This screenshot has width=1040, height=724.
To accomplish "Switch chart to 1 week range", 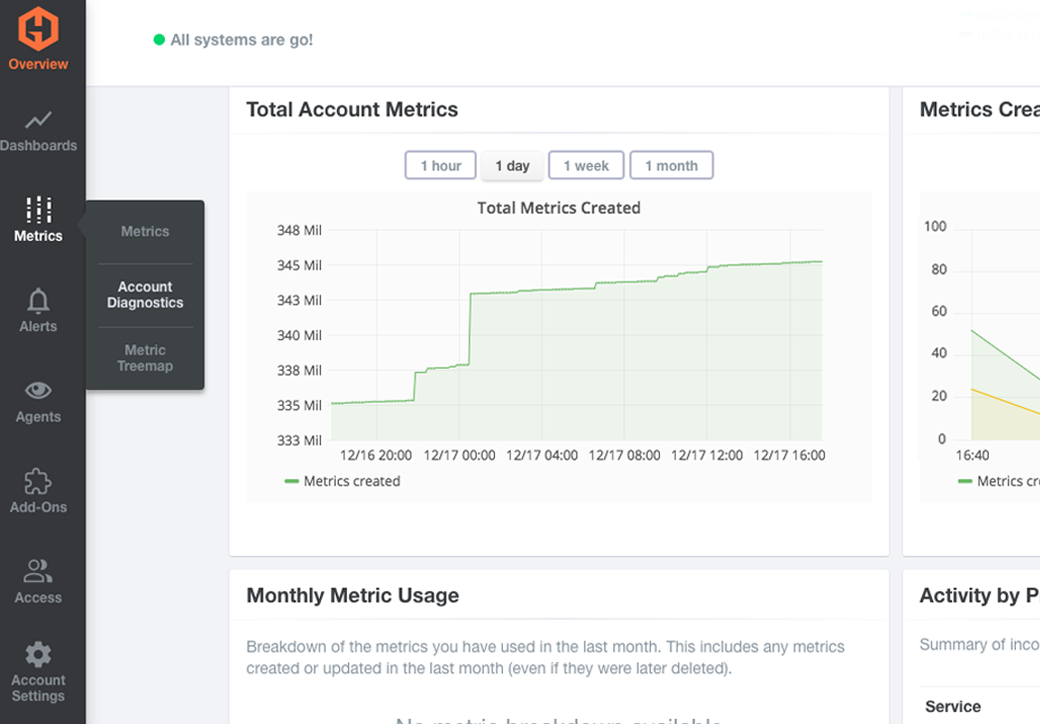I will [x=586, y=166].
